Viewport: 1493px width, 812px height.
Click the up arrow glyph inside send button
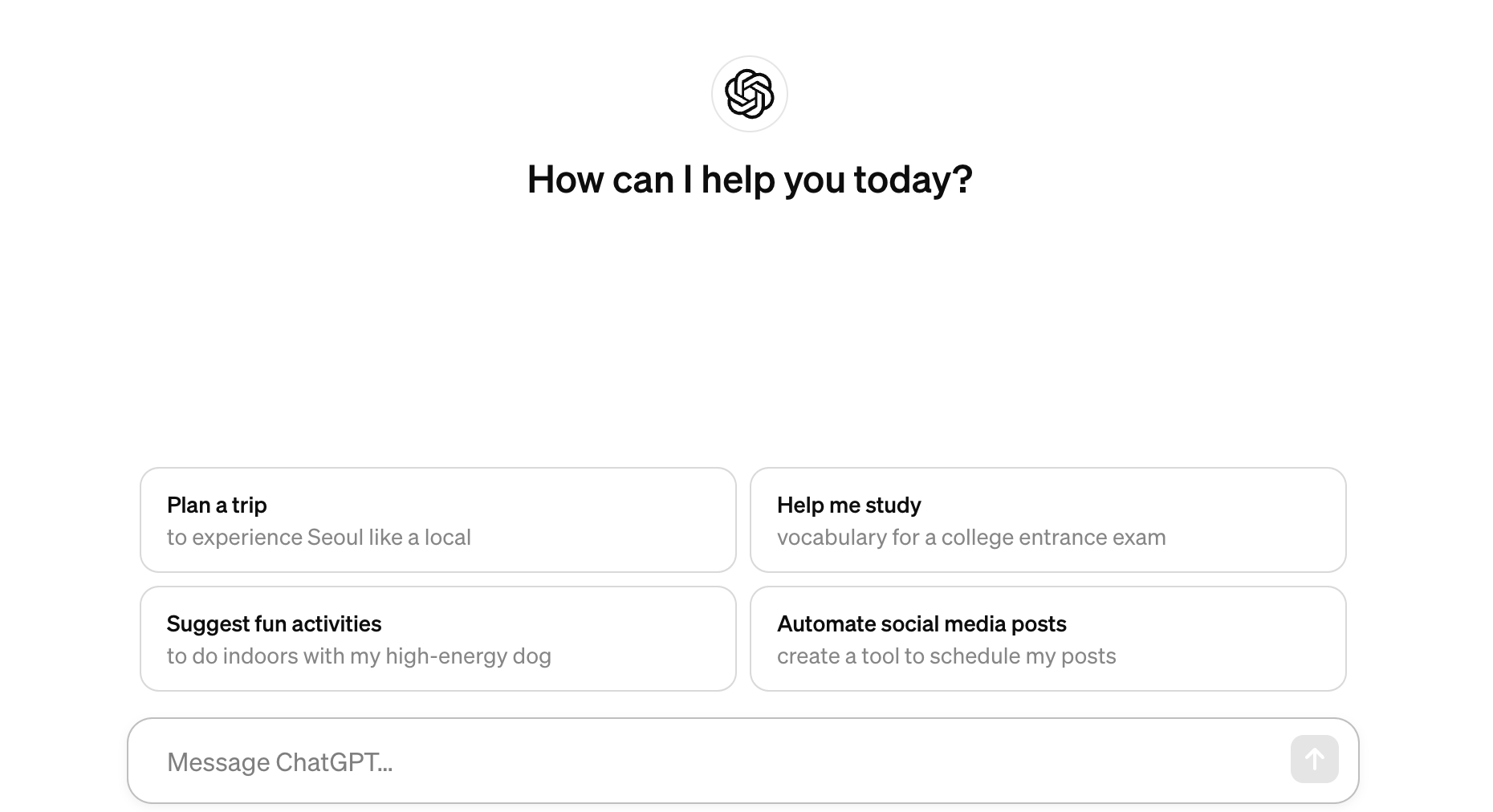1314,759
